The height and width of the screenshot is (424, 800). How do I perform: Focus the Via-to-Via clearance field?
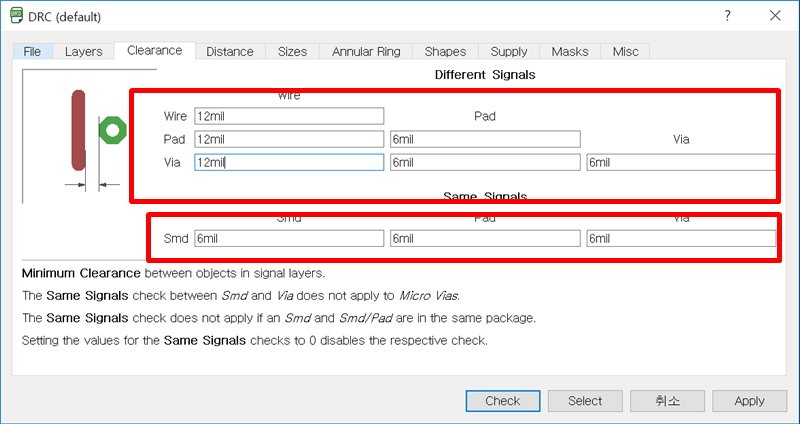[681, 162]
